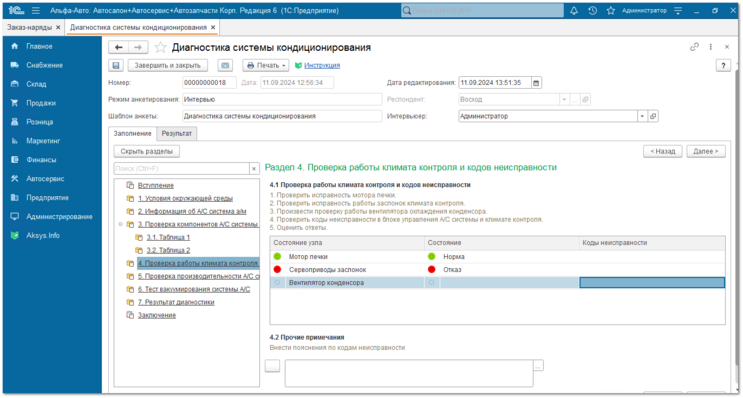Click the Завершить и закрыть button
The height and width of the screenshot is (398, 743).
click(x=167, y=65)
